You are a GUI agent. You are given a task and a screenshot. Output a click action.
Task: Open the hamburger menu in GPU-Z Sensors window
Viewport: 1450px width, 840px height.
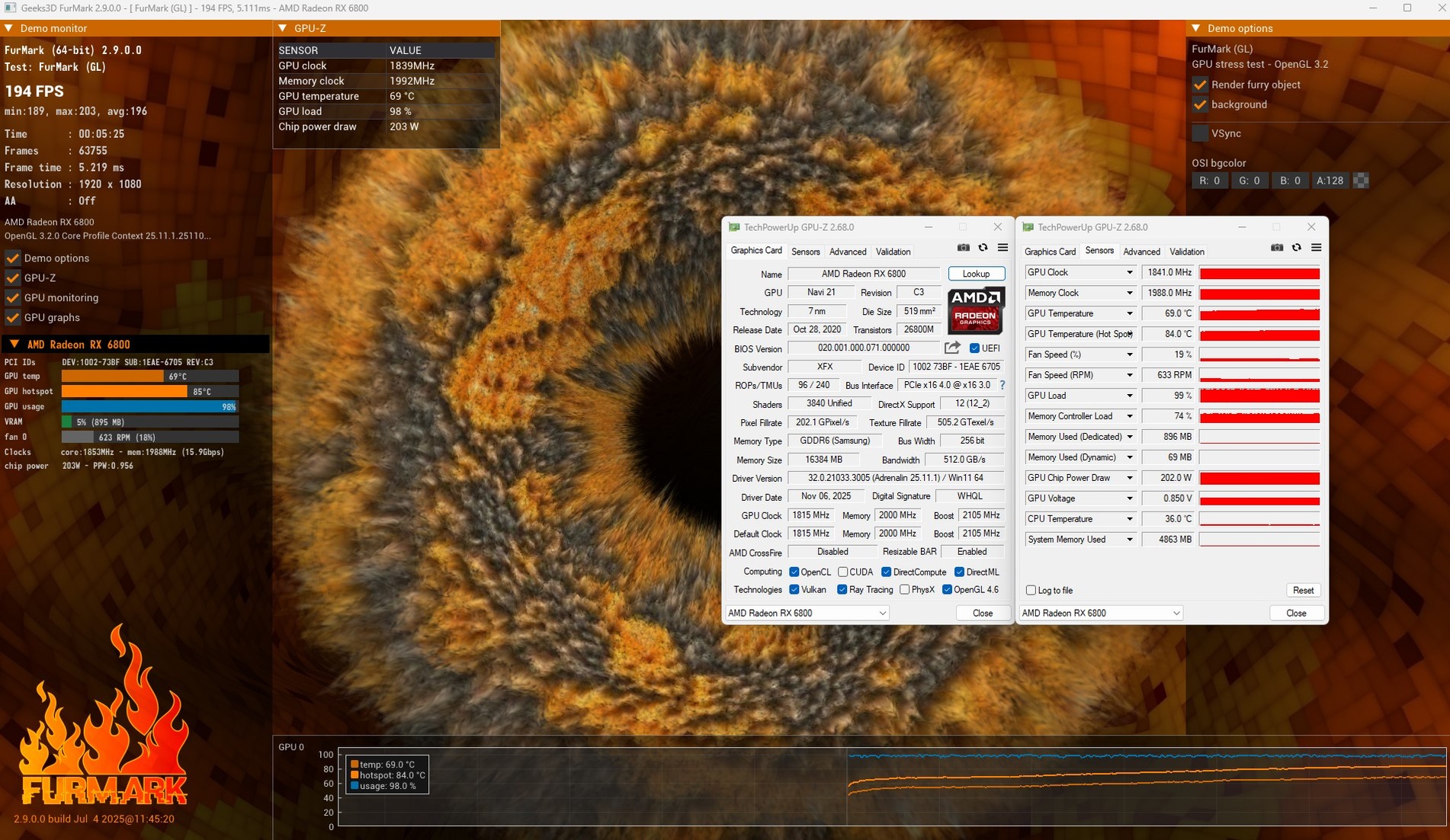coord(1316,248)
